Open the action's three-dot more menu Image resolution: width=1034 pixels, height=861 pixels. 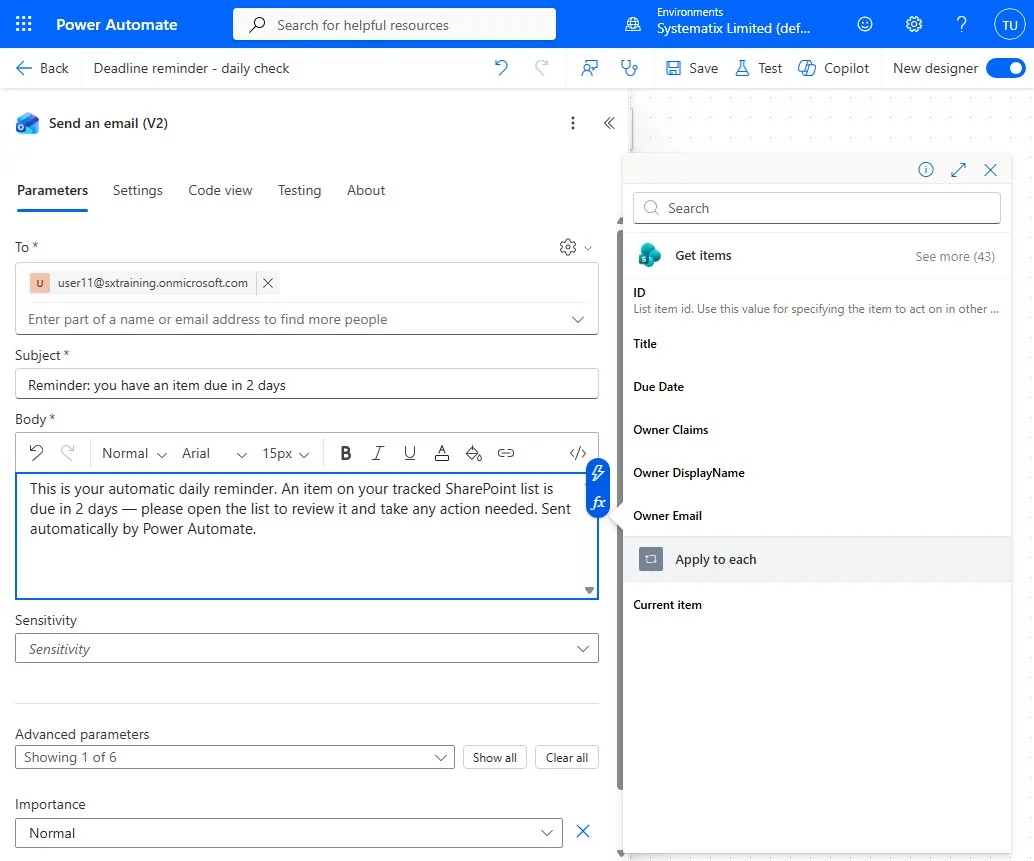[x=572, y=123]
